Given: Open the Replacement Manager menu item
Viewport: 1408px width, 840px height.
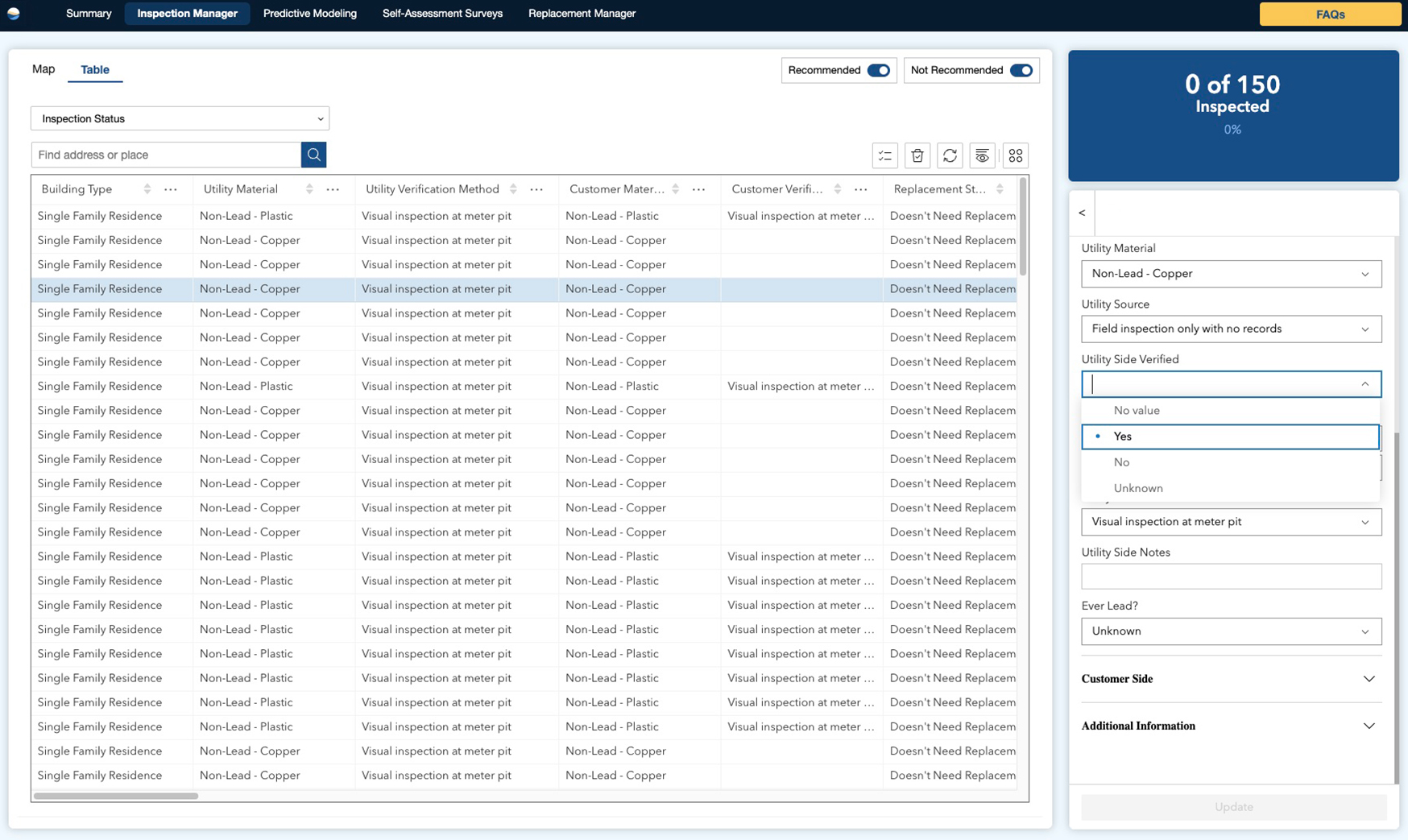Looking at the screenshot, I should [582, 14].
